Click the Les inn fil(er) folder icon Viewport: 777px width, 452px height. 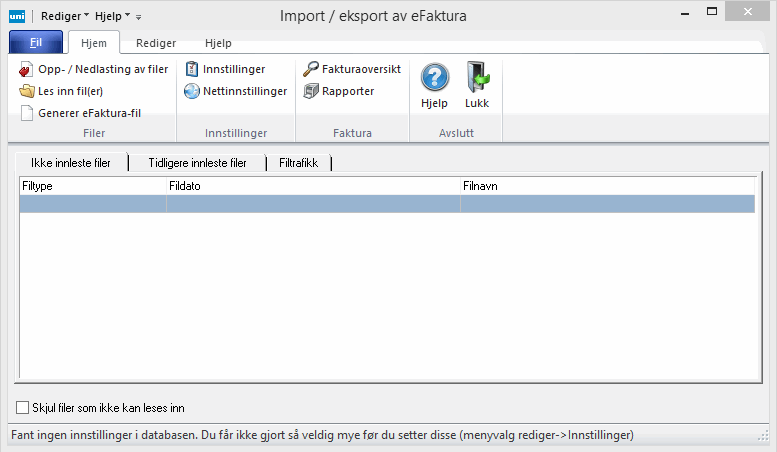[27, 91]
